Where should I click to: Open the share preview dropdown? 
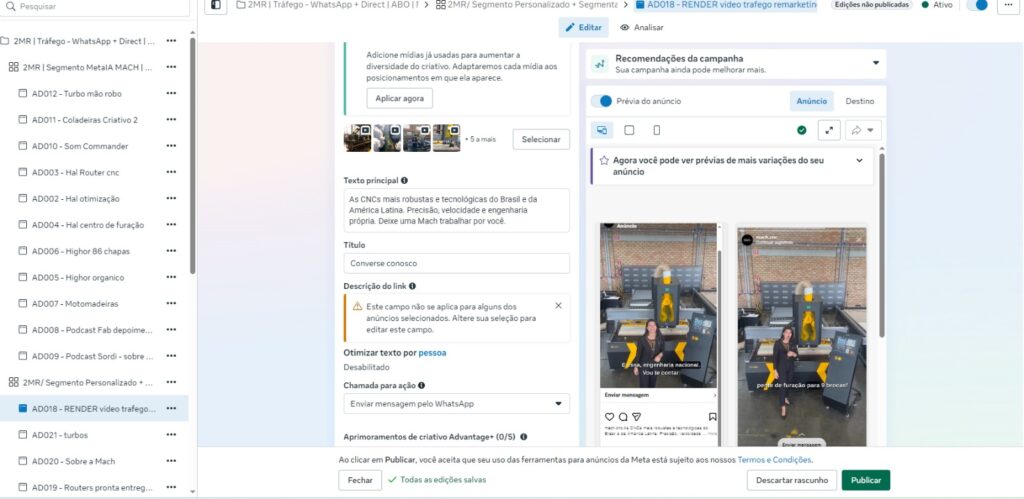pyautogui.click(x=861, y=130)
